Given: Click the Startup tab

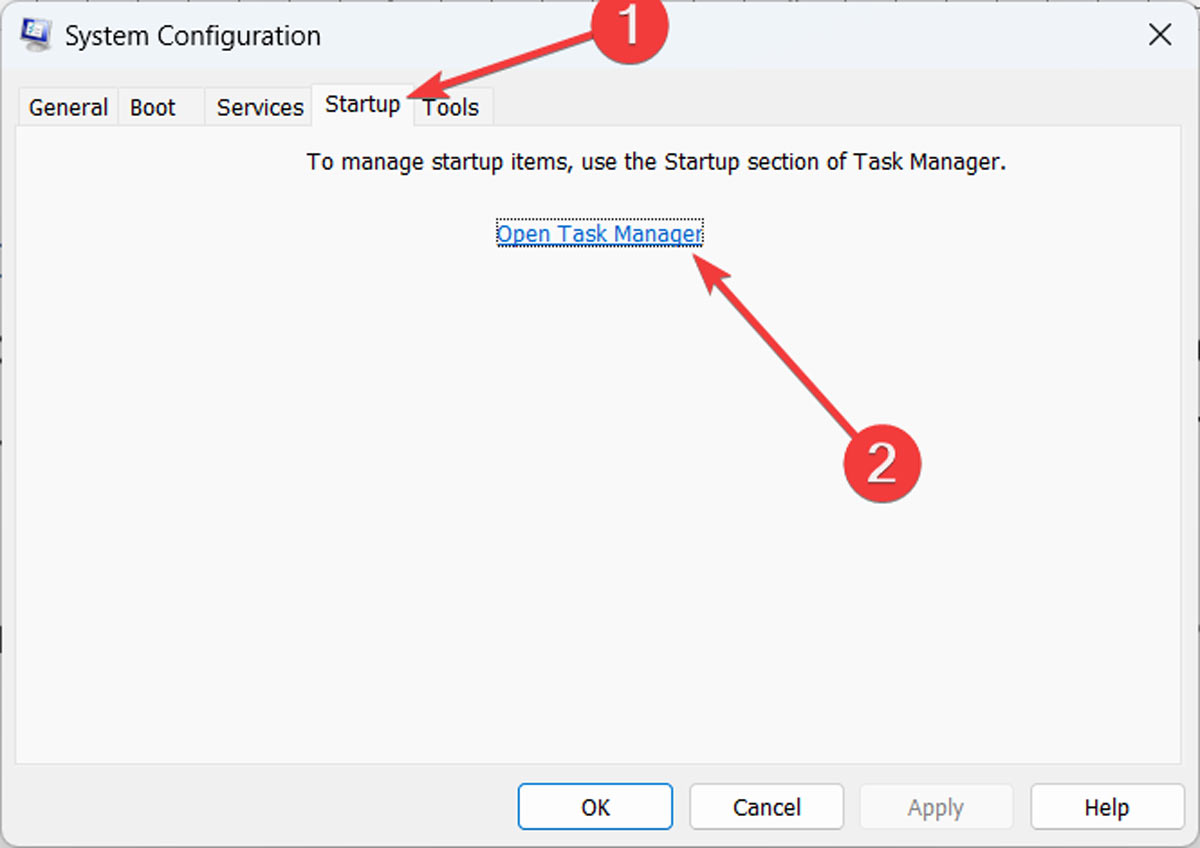Looking at the screenshot, I should (x=362, y=104).
